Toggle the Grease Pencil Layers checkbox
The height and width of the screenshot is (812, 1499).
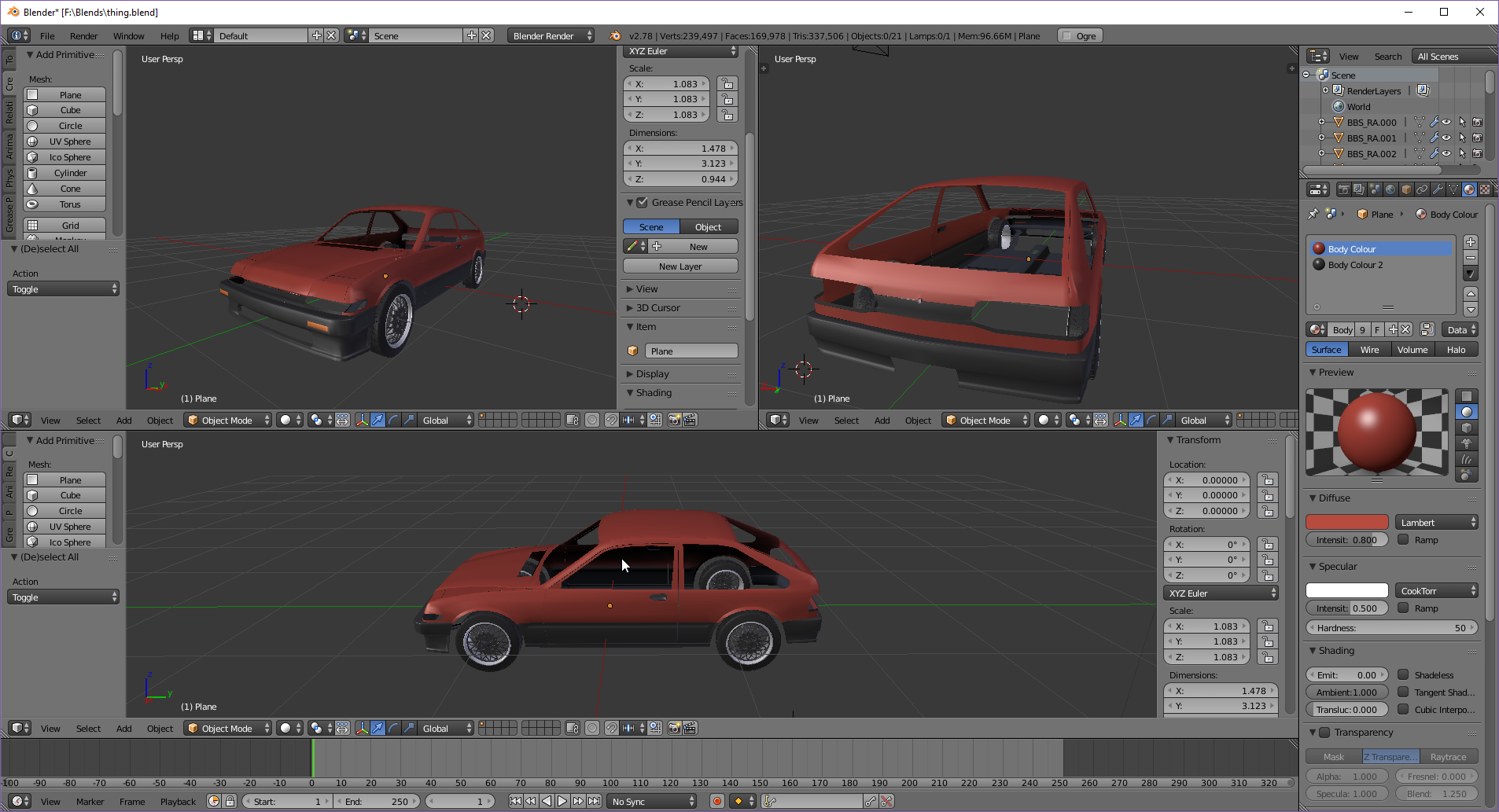pyautogui.click(x=642, y=203)
